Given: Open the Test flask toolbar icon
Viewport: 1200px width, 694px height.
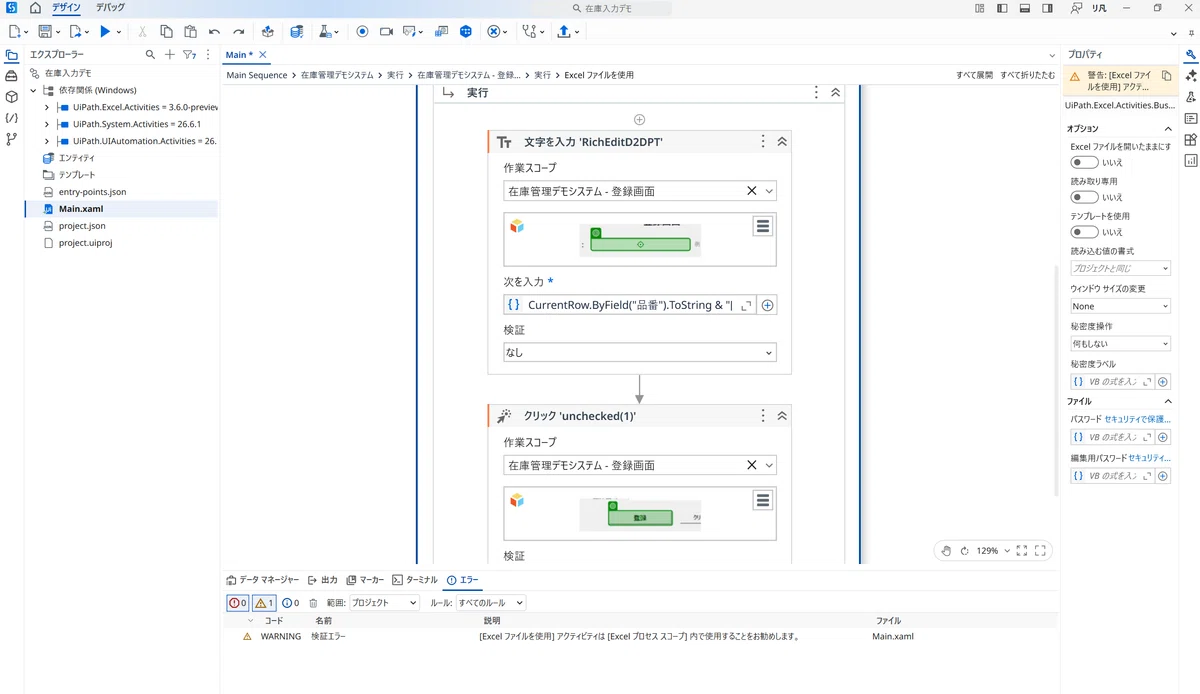Looking at the screenshot, I should 325,32.
